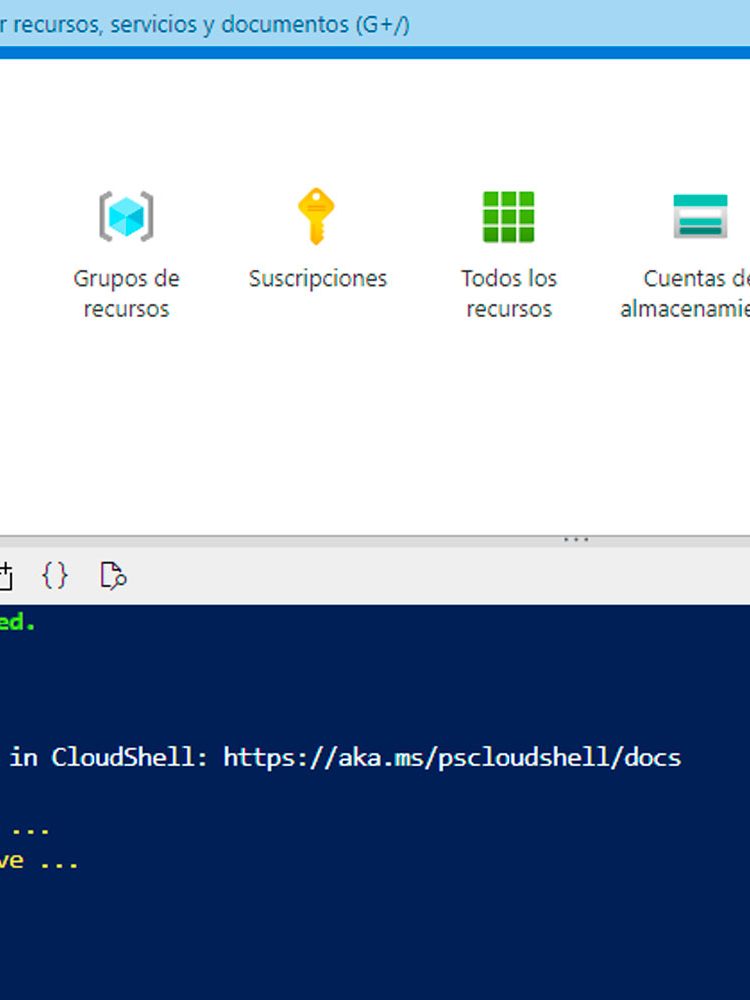The height and width of the screenshot is (1000, 750).
Task: Open a new Cloud Shell session
Action: point(5,575)
